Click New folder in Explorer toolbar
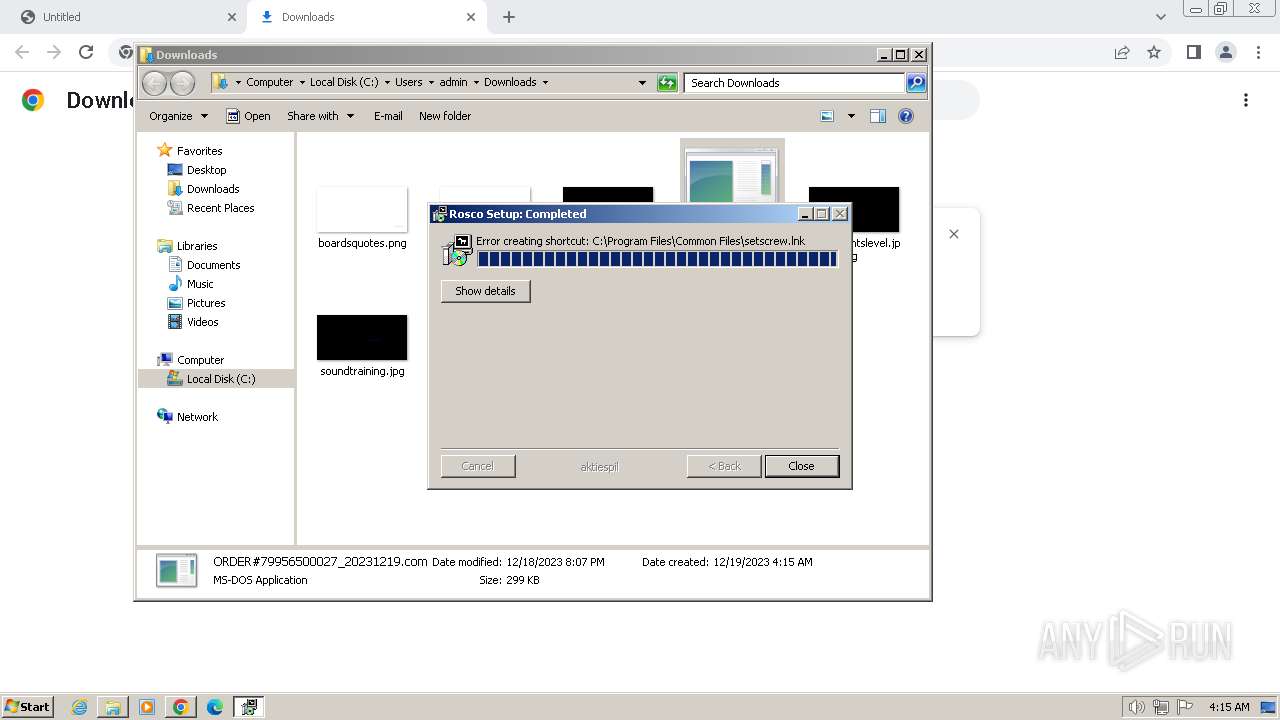1280x720 pixels. pyautogui.click(x=445, y=116)
